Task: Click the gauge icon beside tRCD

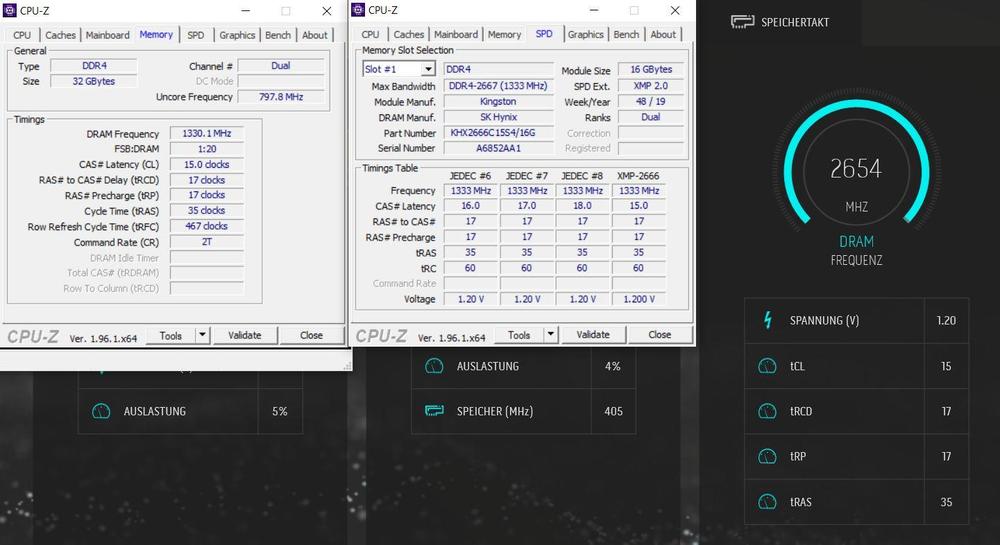Action: (768, 411)
